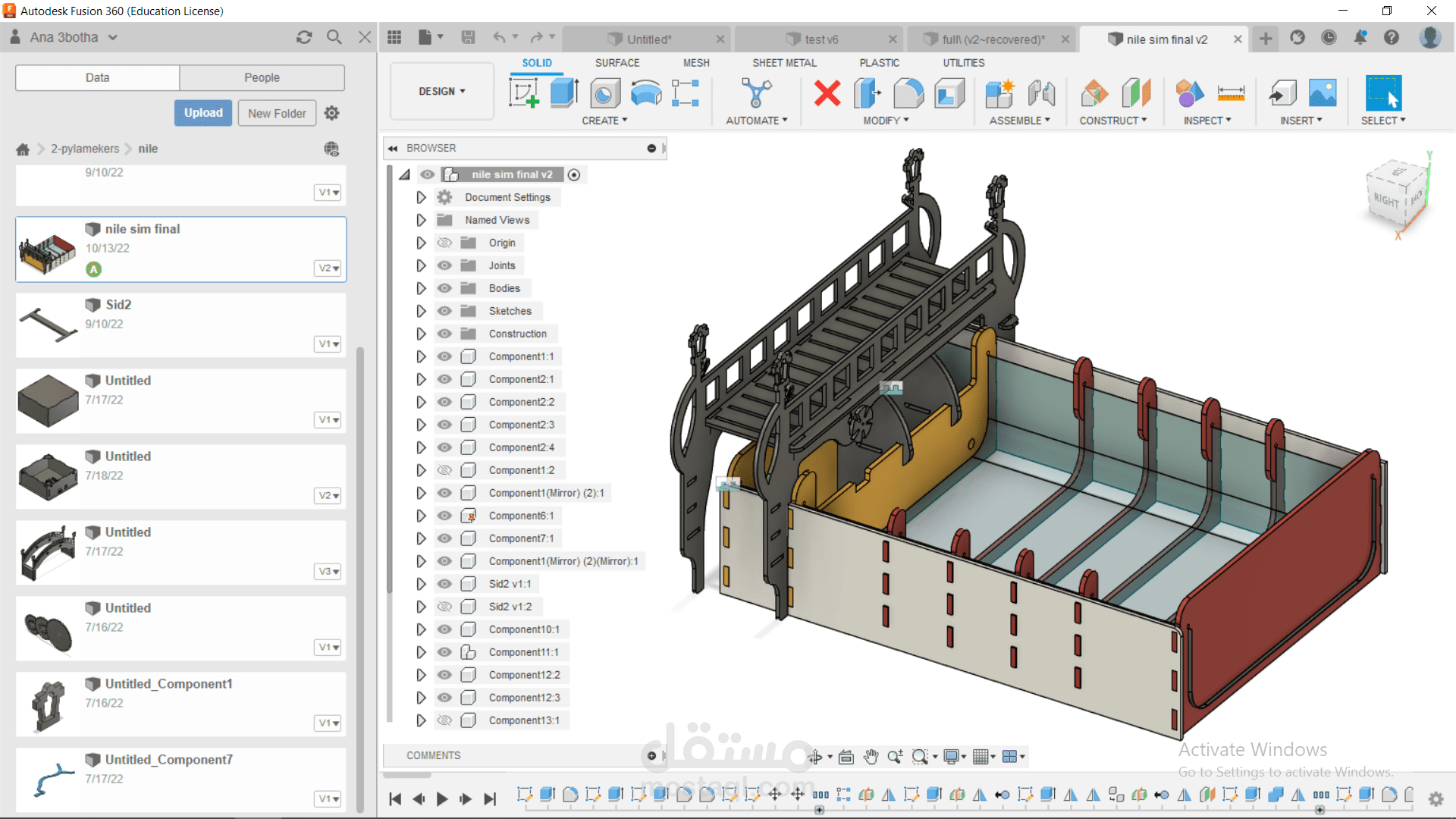Click the Create Sketch tool icon

point(523,93)
